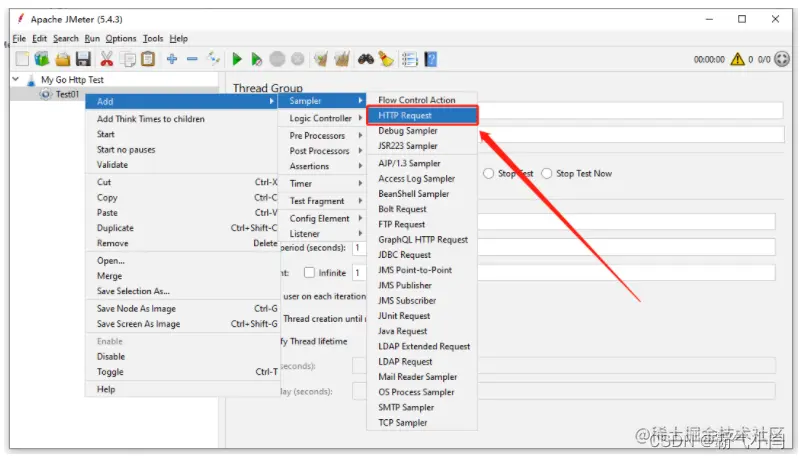
Task: Open Search with binoculars icon
Action: [x=365, y=59]
